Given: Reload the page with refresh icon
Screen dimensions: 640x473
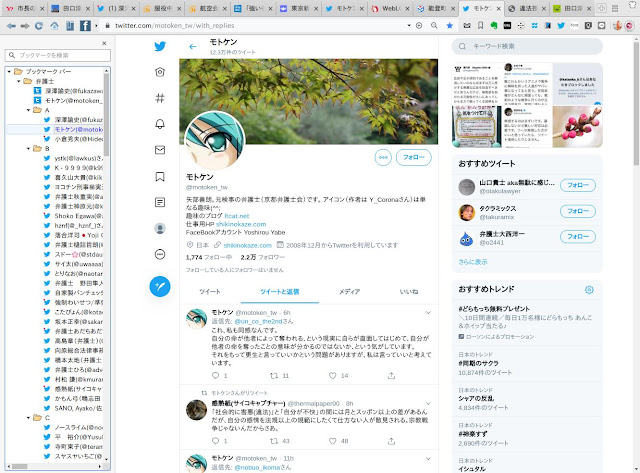Looking at the screenshot, I should pyautogui.click(x=39, y=26).
